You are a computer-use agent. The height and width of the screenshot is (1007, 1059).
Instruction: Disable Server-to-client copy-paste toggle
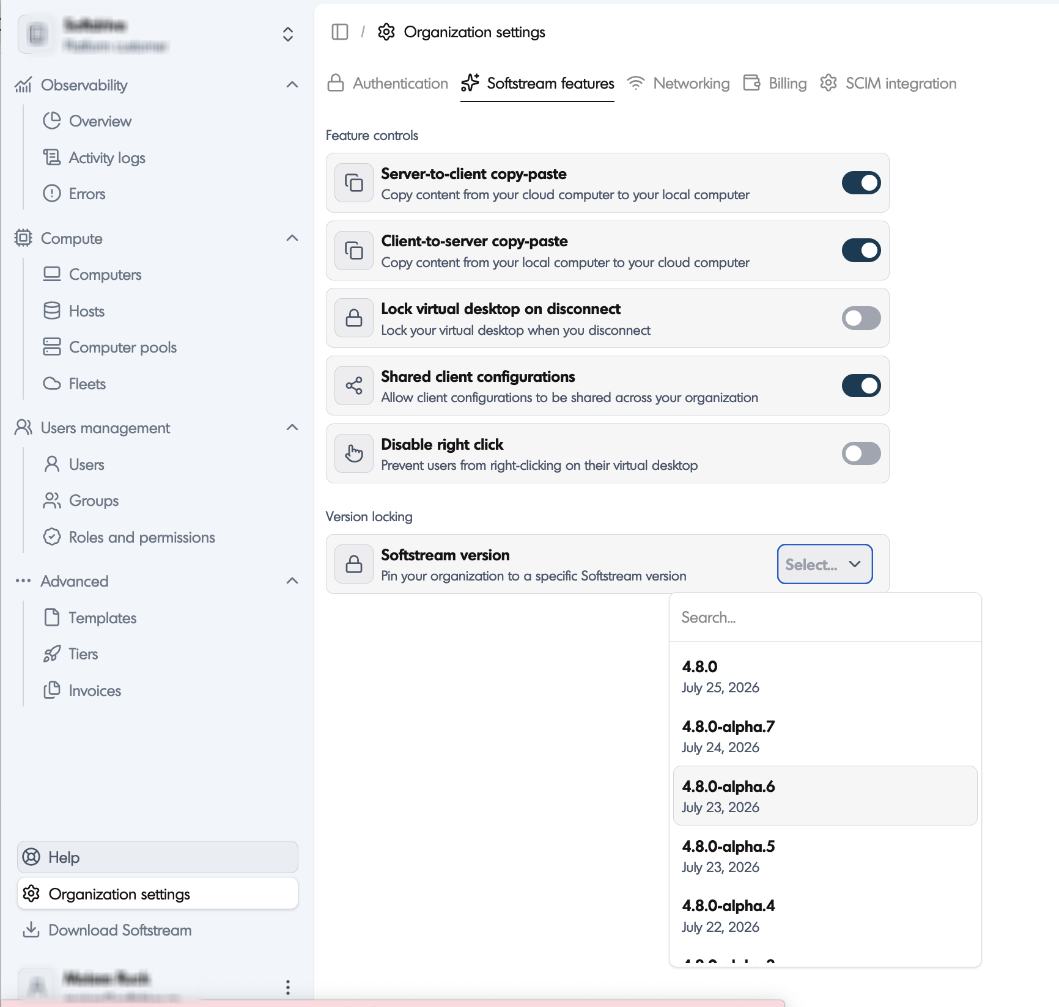(861, 183)
